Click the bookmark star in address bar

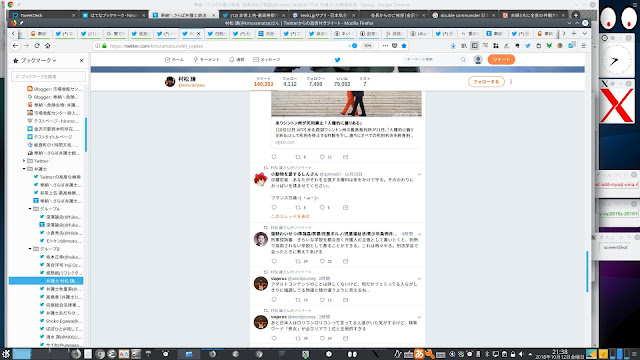click(404, 46)
